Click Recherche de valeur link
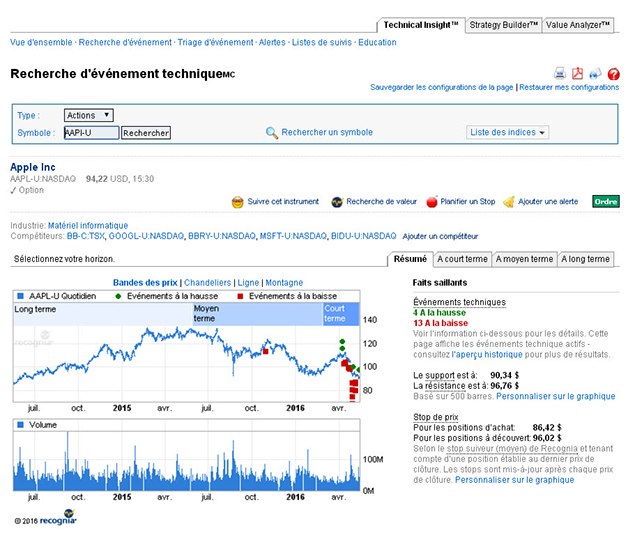This screenshot has height=533, width=635. tap(381, 202)
